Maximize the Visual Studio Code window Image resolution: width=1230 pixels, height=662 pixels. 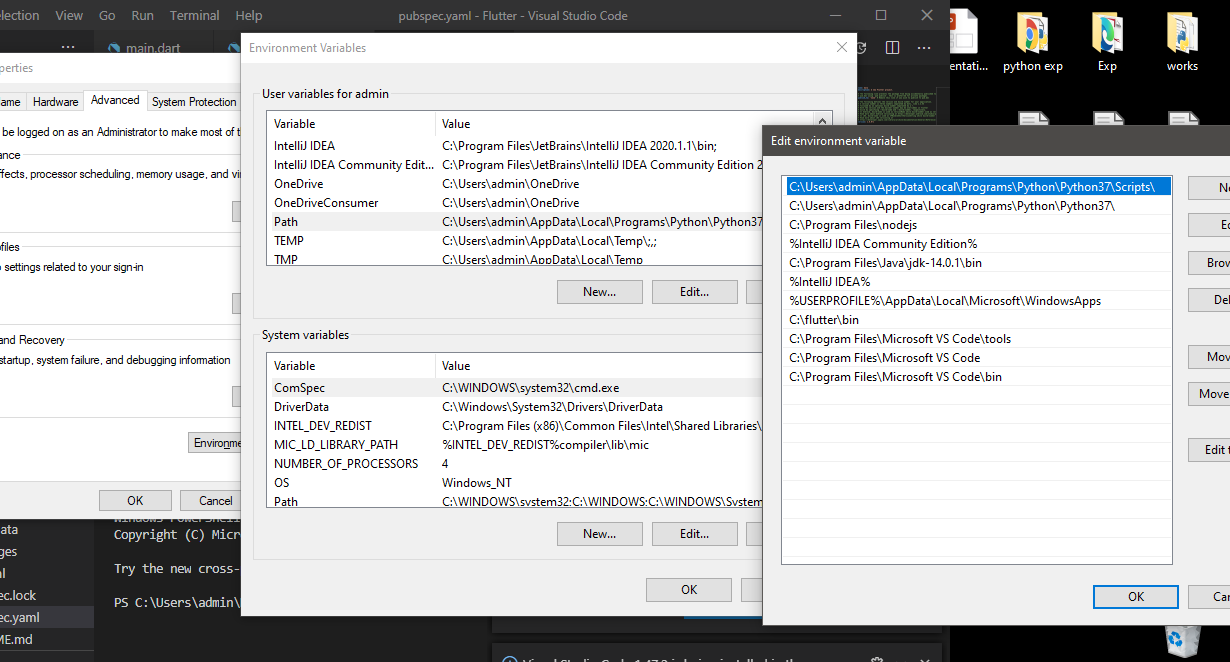[881, 15]
